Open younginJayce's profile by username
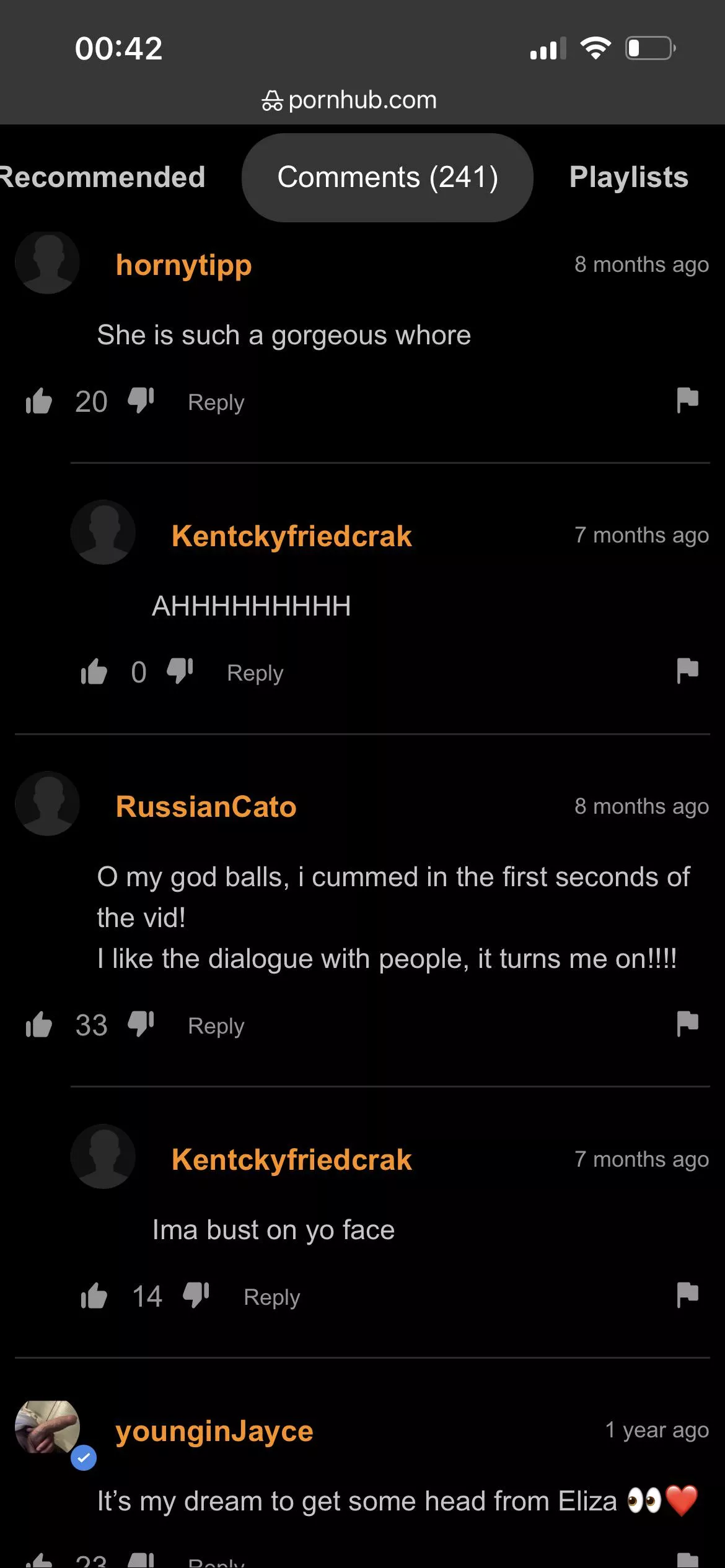725x1568 pixels. (x=214, y=1432)
